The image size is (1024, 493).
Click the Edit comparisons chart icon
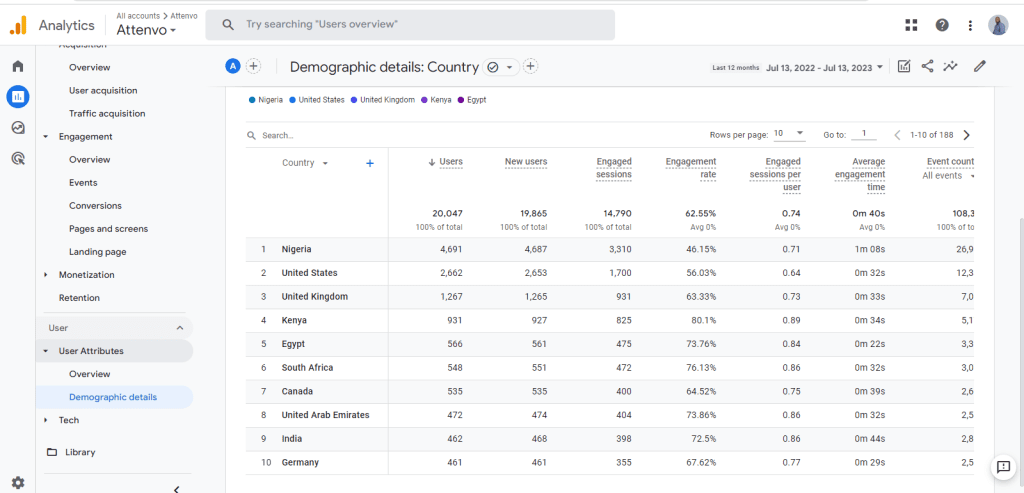point(904,66)
